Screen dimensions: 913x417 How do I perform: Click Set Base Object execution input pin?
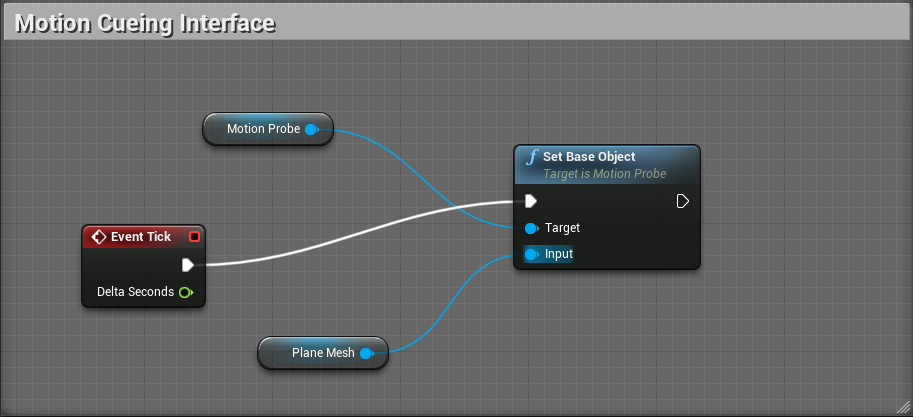(530, 202)
